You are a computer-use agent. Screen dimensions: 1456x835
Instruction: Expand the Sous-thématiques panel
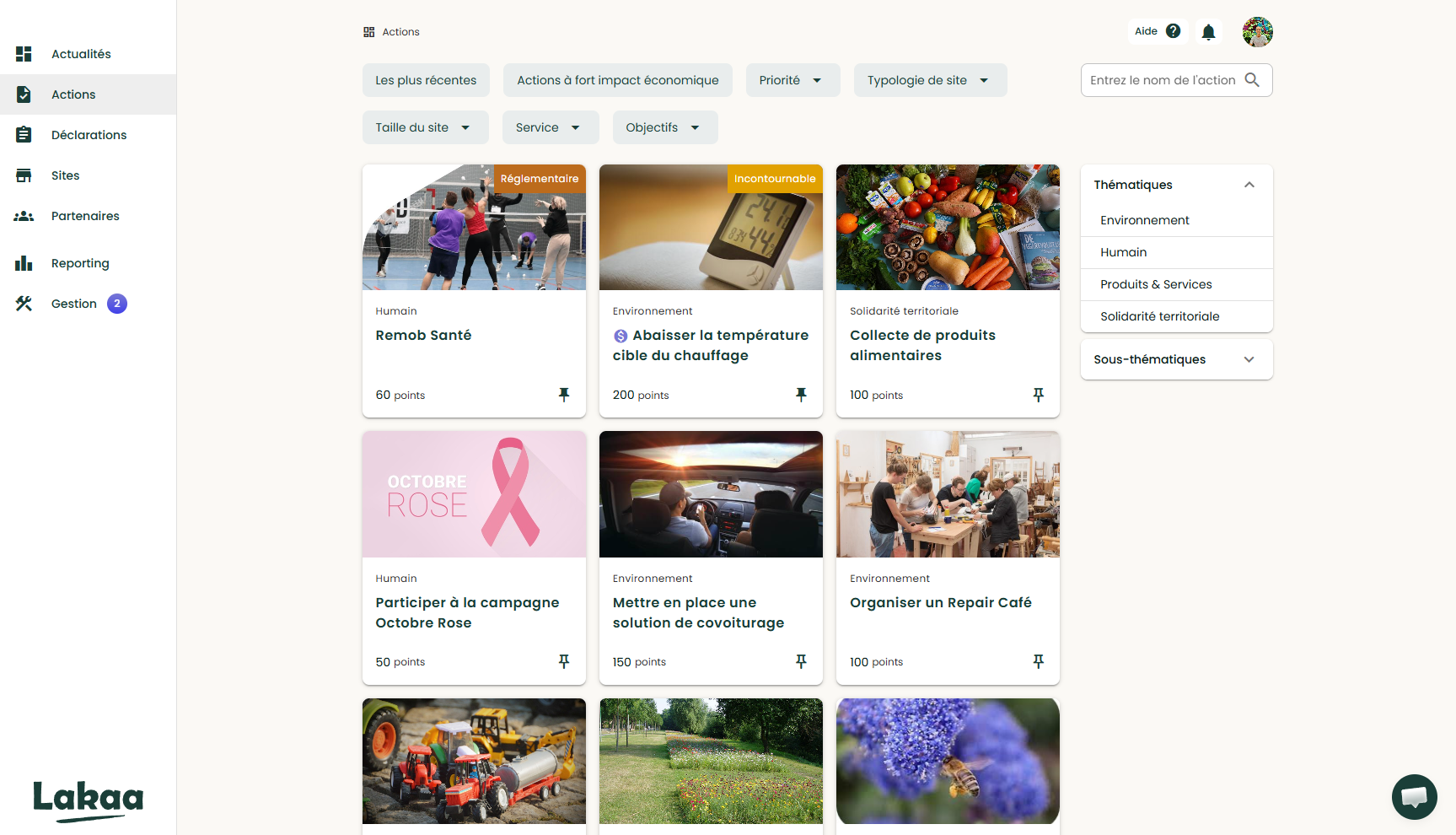[x=1249, y=359]
